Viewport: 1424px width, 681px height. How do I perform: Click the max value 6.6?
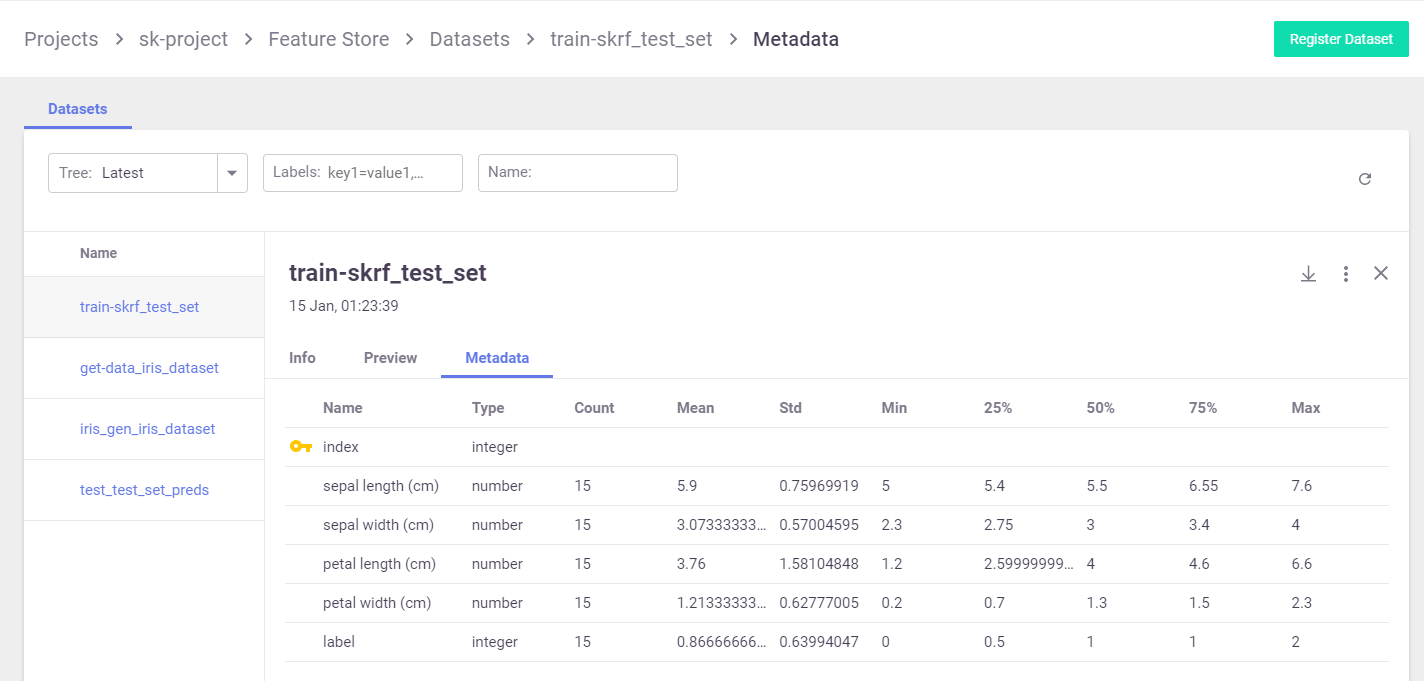point(1302,564)
